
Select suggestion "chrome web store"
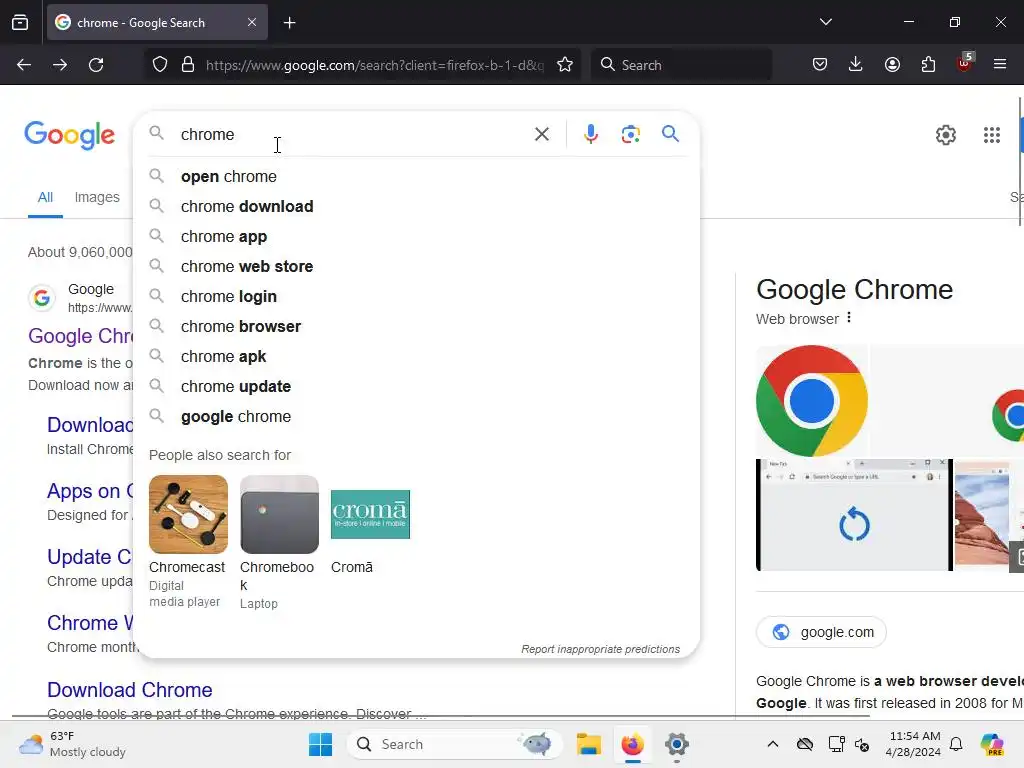417,266
